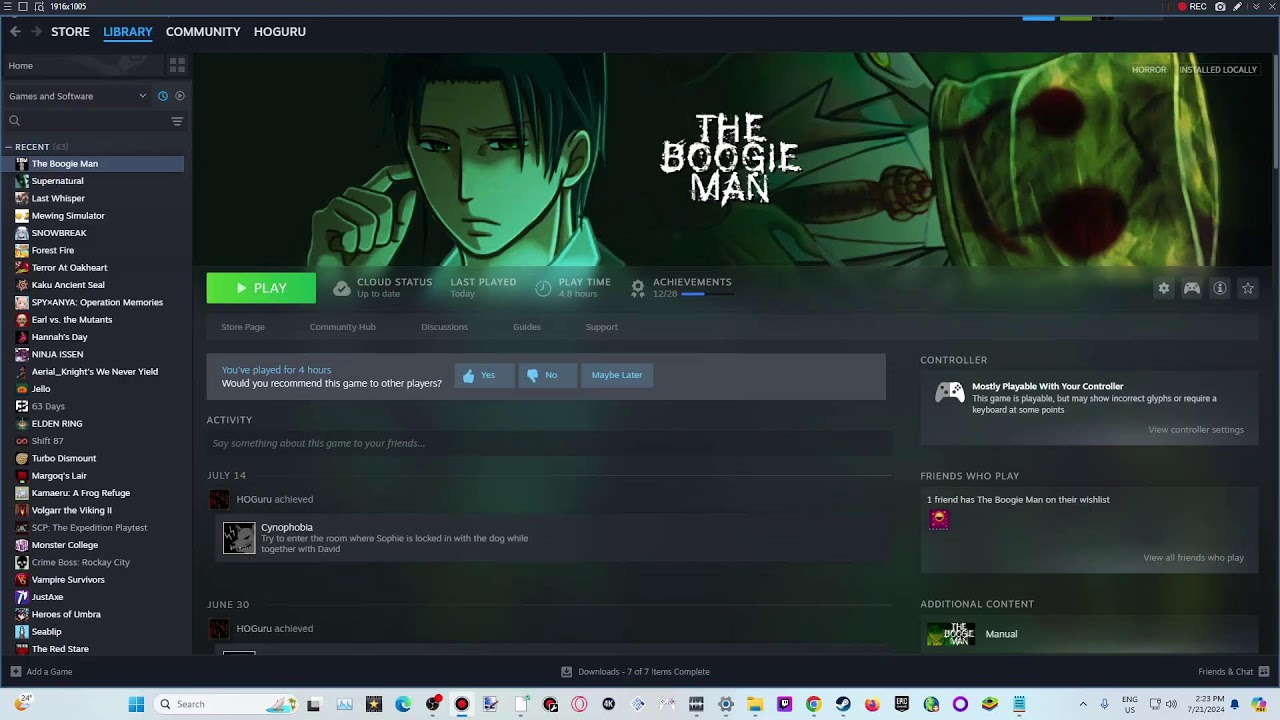This screenshot has width=1280, height=720.
Task: Go forward with the right arrow
Action: (37, 32)
